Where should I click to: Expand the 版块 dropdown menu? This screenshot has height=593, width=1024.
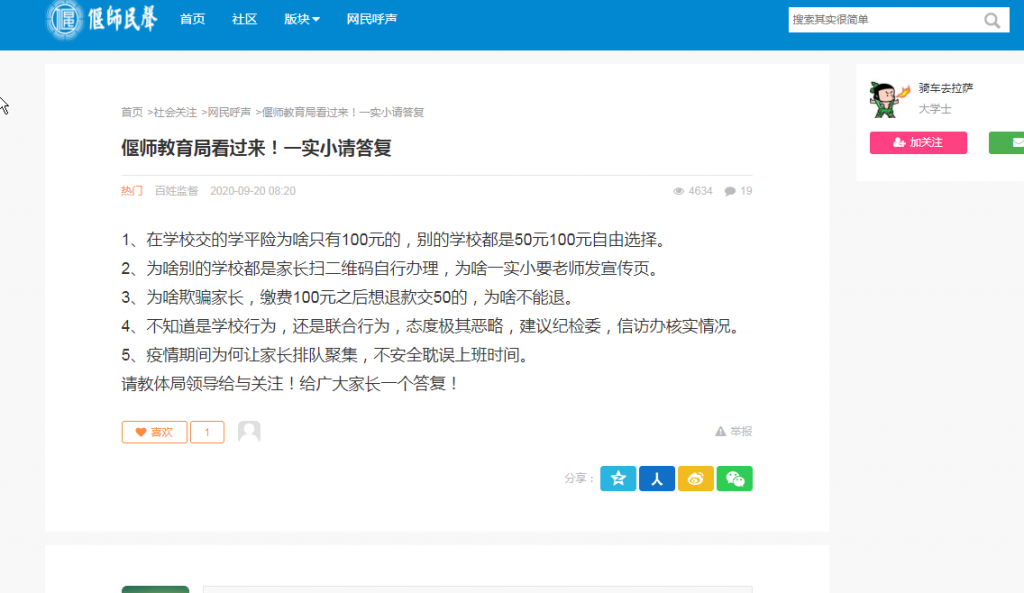[x=302, y=19]
